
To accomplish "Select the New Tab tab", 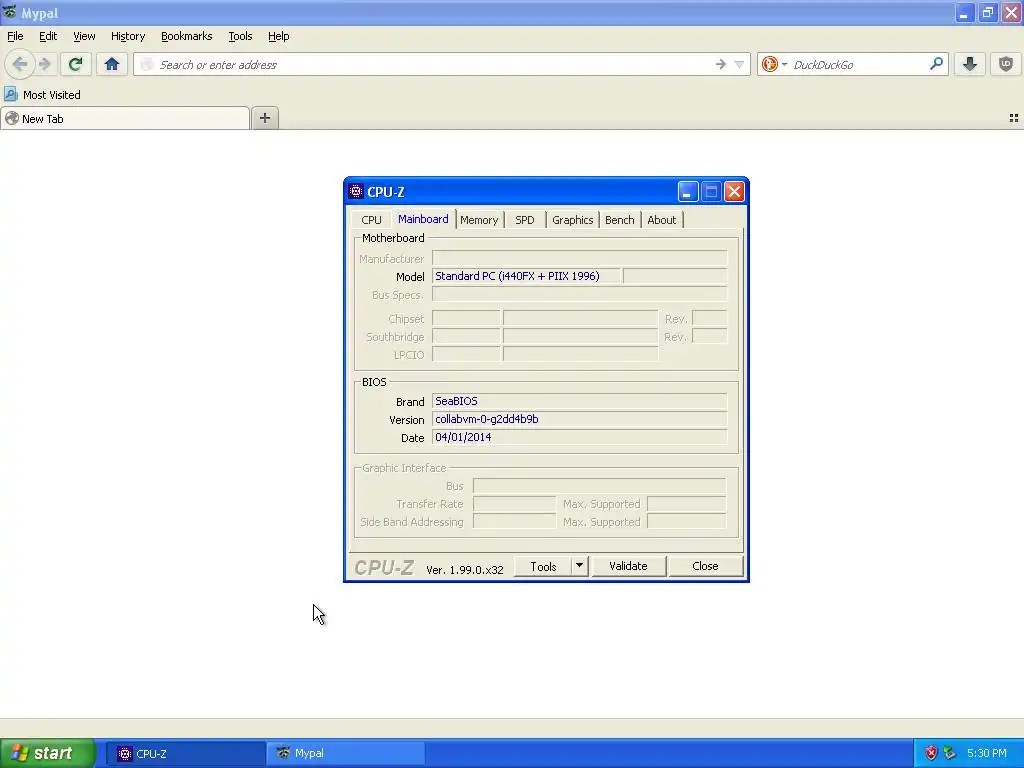I will click(125, 118).
